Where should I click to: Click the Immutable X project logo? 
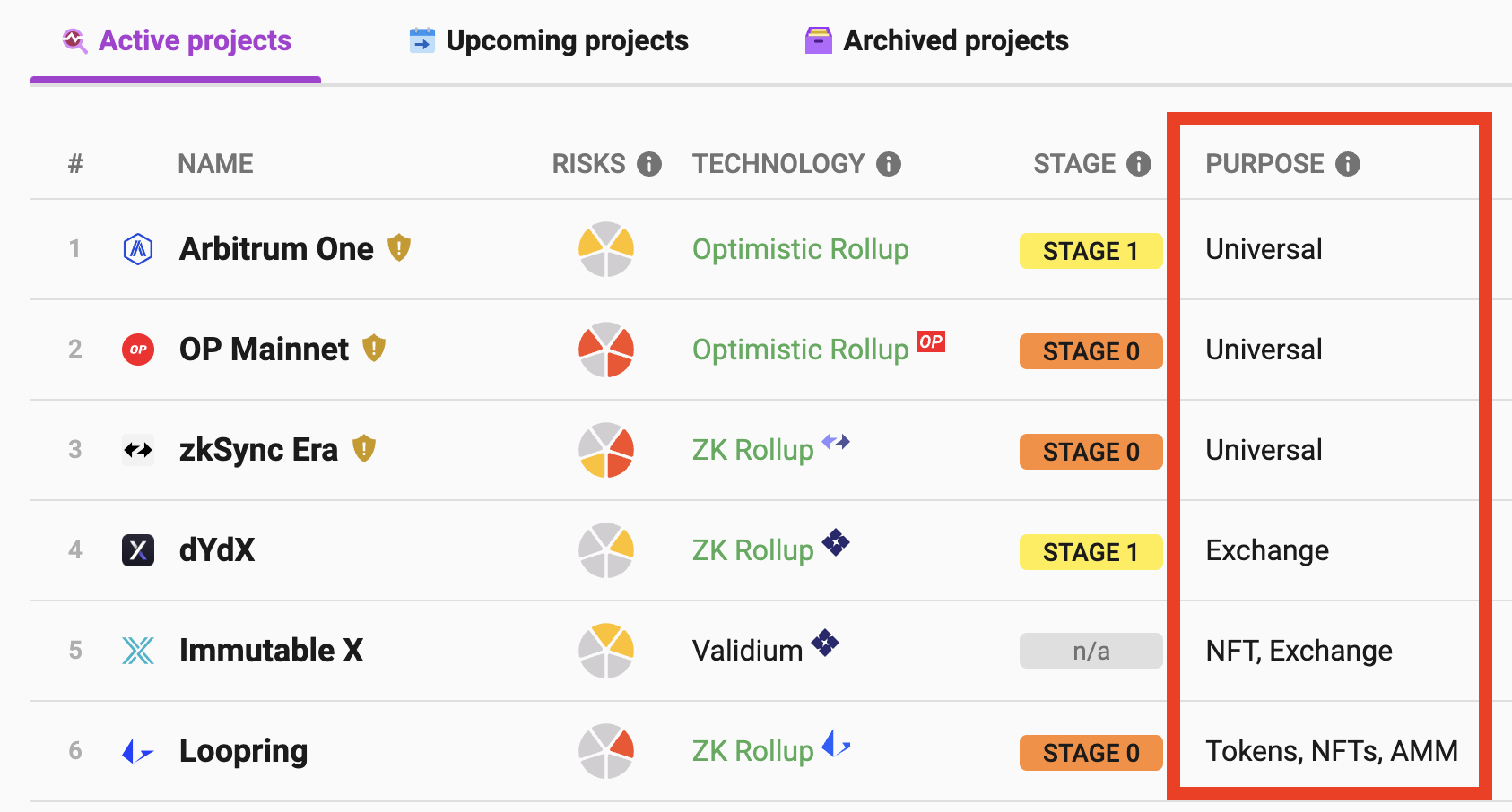coord(138,651)
